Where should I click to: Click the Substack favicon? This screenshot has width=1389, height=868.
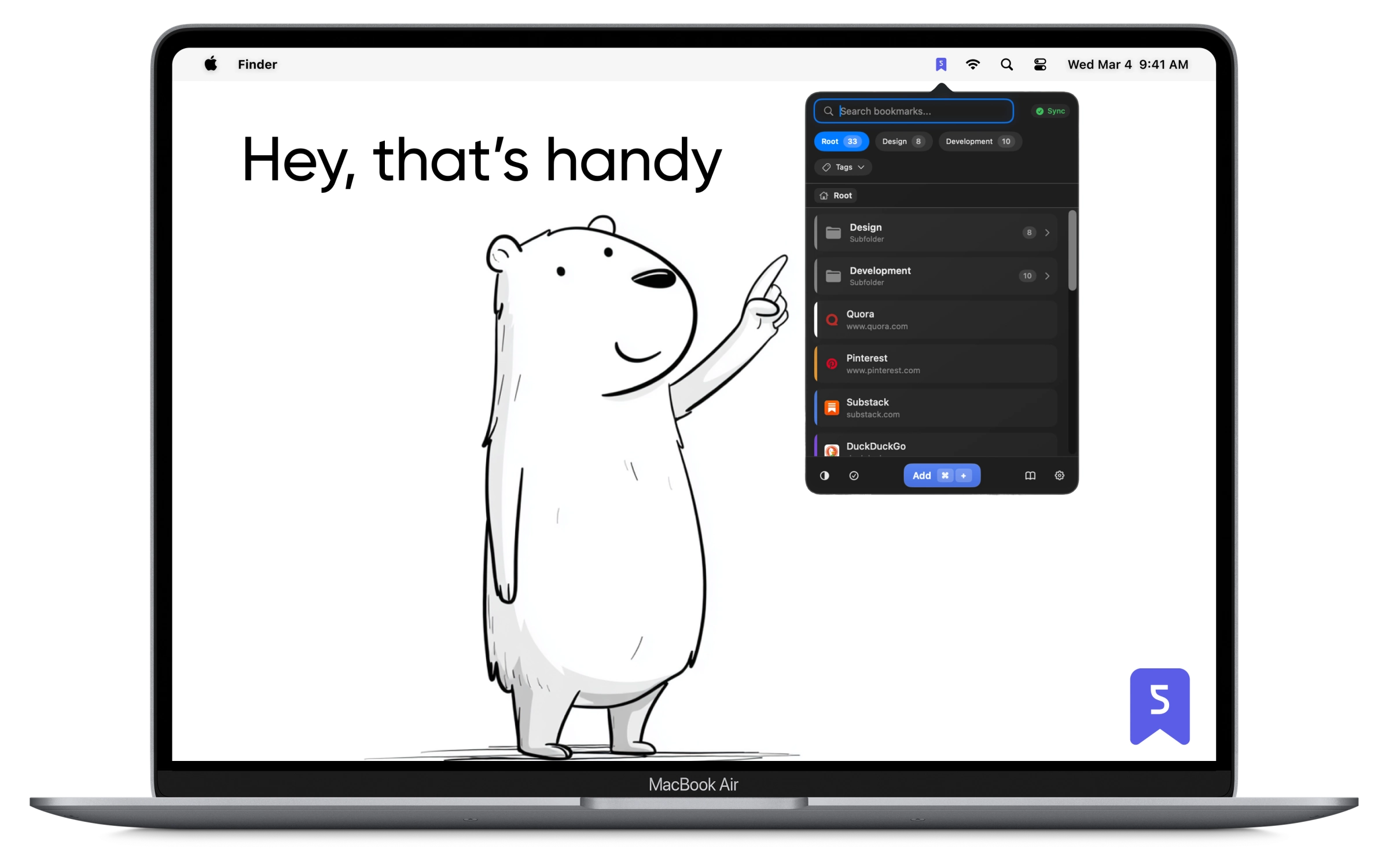pyautogui.click(x=832, y=408)
